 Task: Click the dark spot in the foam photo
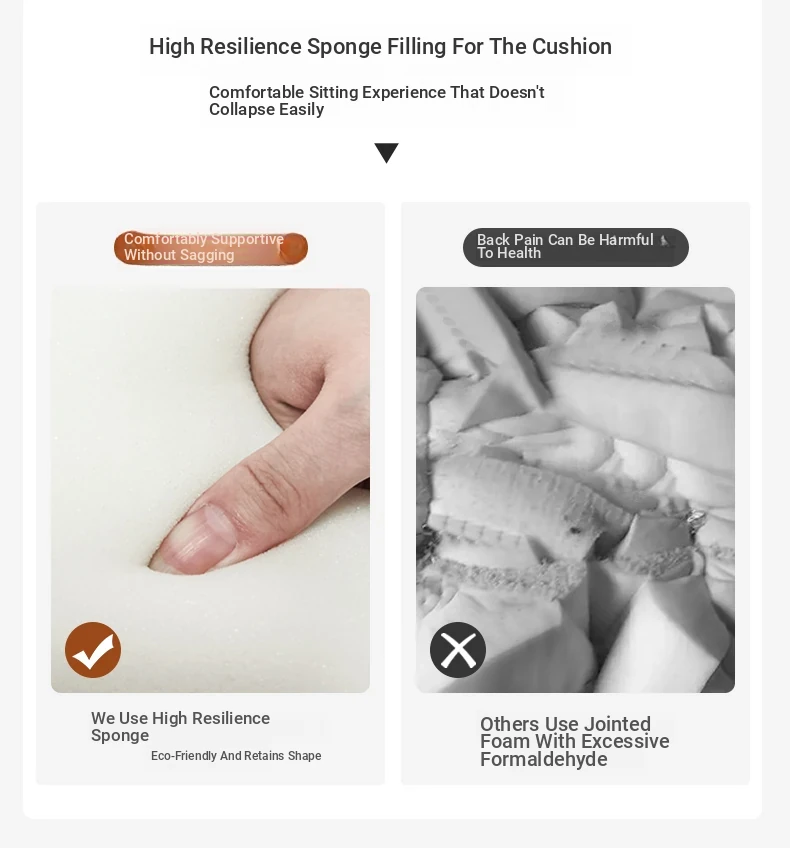pos(574,531)
